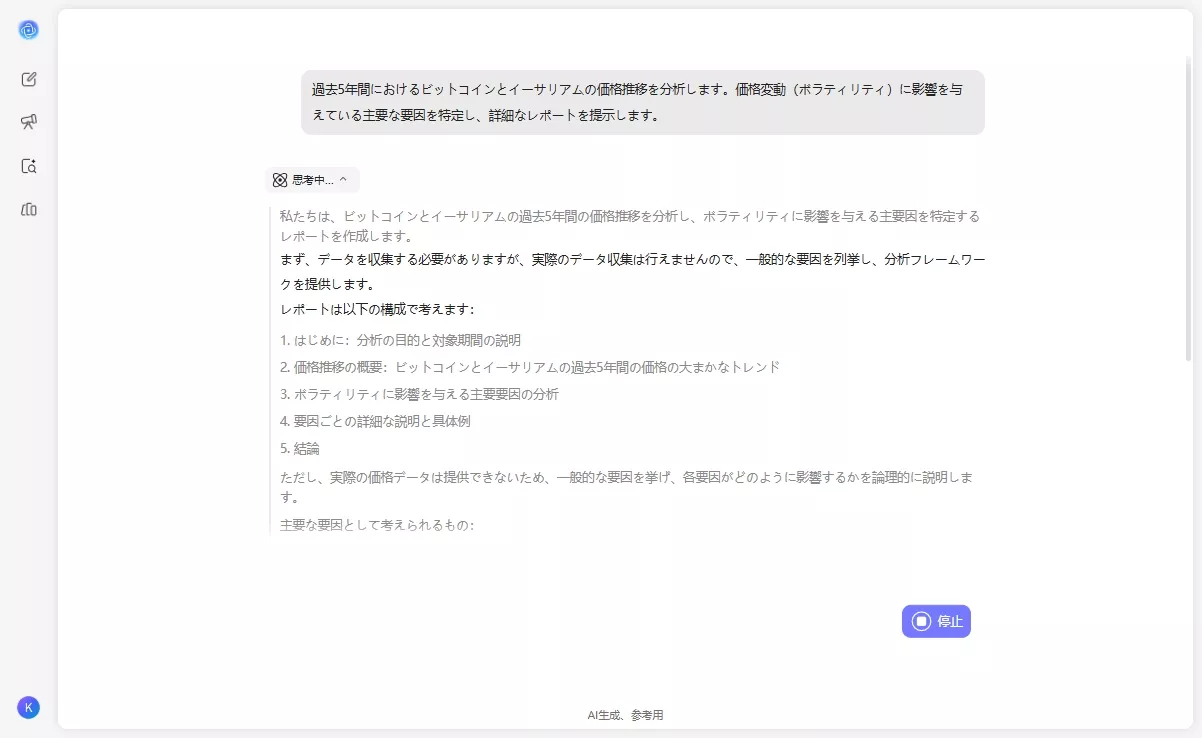Click outline item 3 about ボラティリティ
Viewport: 1202px width, 738px height.
click(x=420, y=394)
